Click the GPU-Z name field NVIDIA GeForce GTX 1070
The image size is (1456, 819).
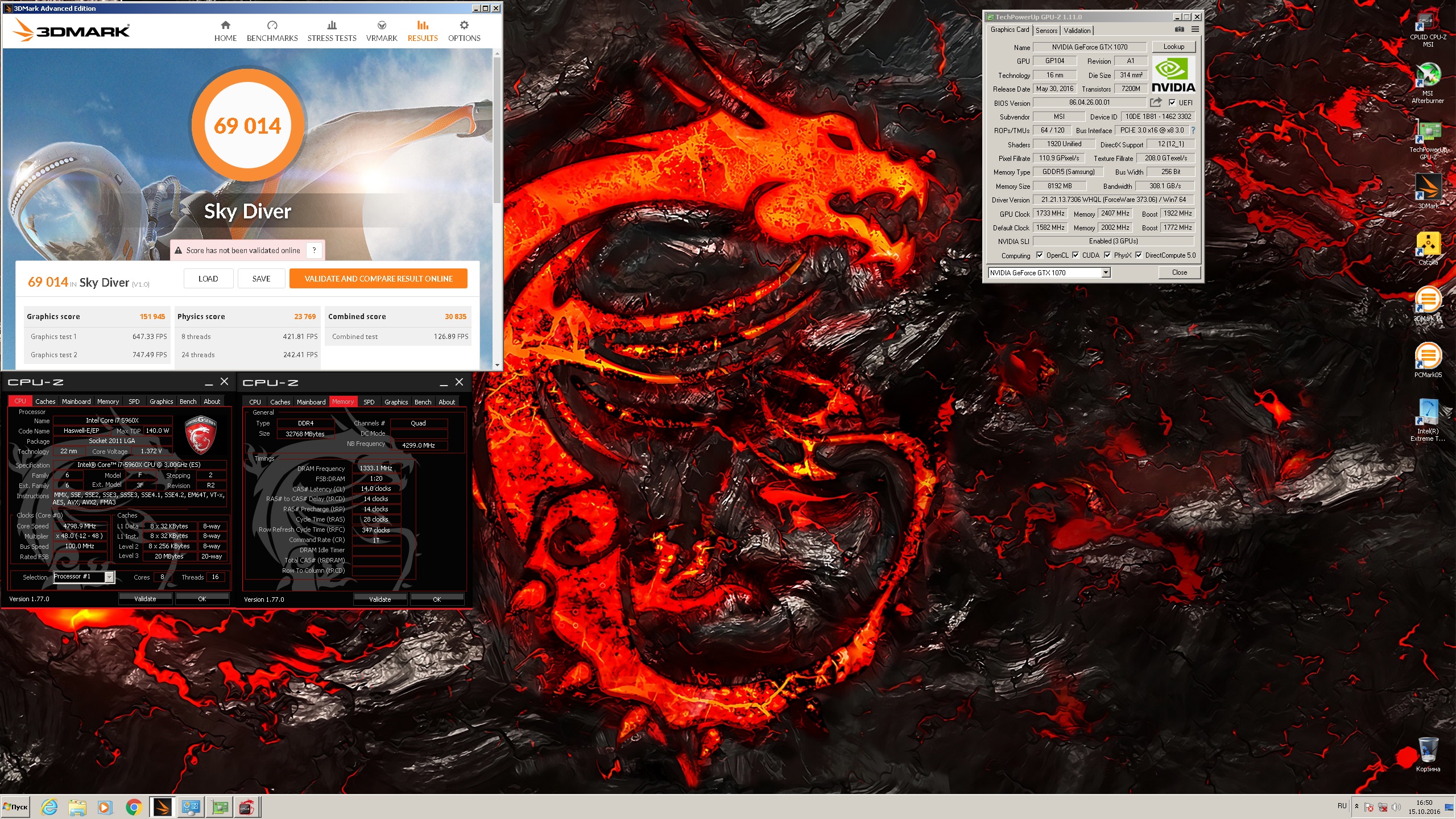pyautogui.click(x=1089, y=47)
